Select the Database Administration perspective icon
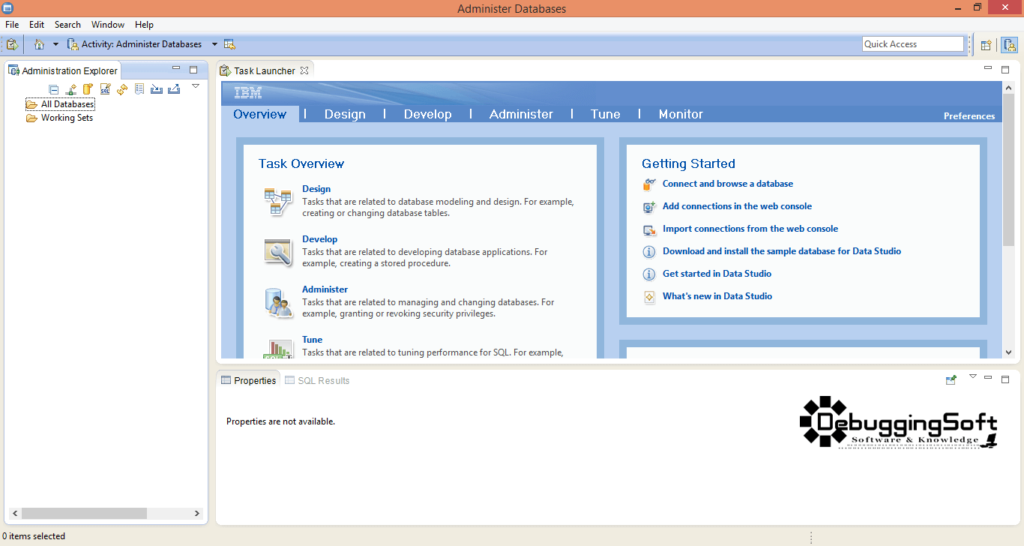 click(x=1010, y=45)
